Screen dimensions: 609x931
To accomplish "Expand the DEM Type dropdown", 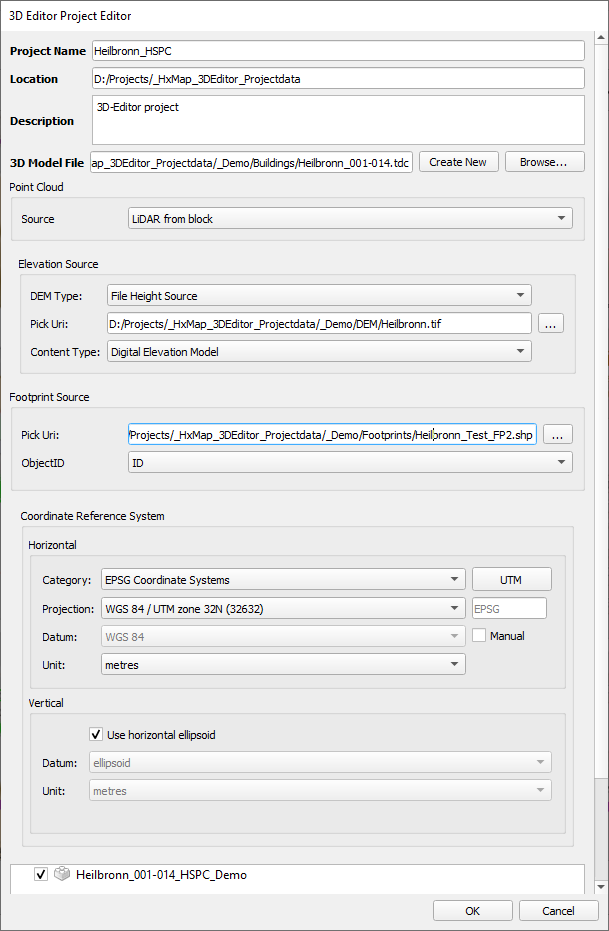I will tap(318, 295).
